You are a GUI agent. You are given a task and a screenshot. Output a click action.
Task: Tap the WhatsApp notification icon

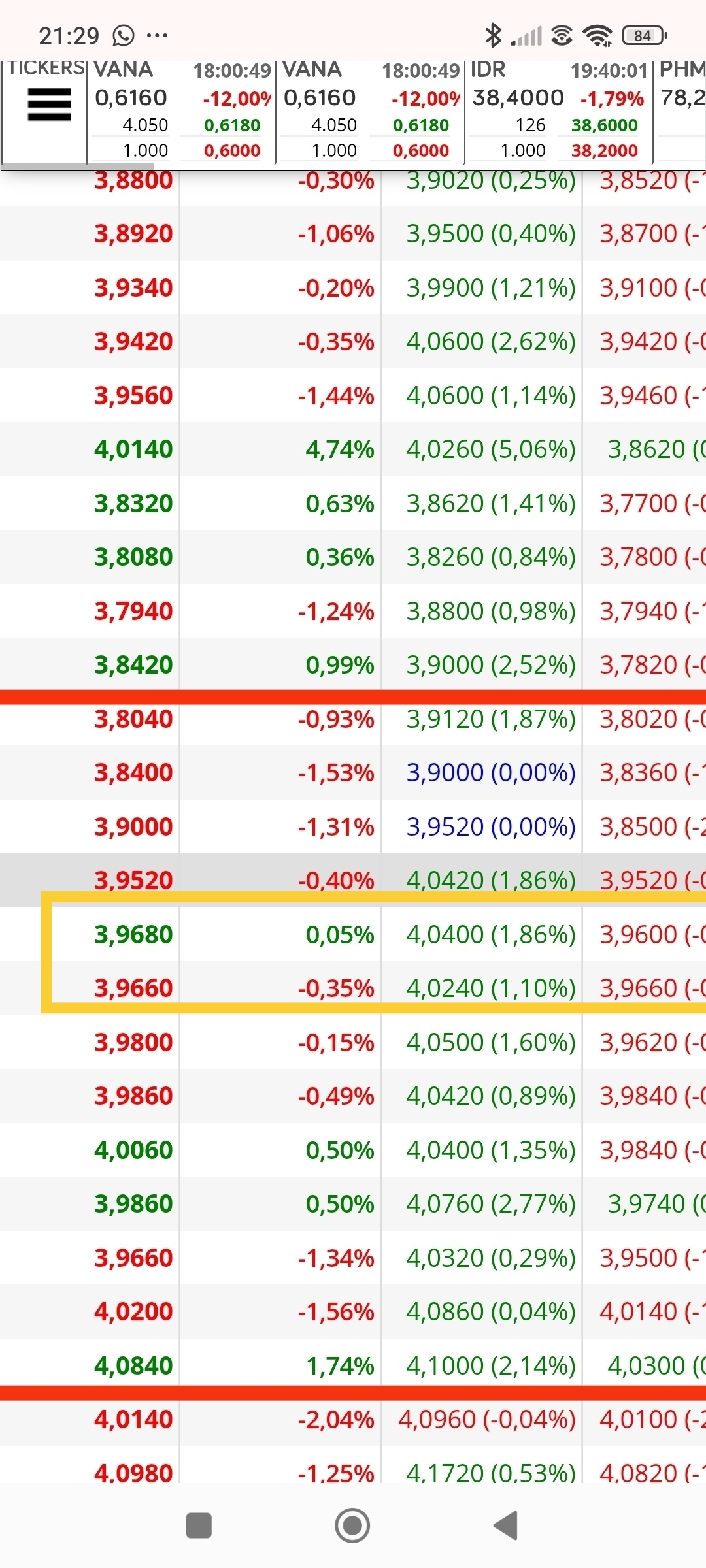(x=123, y=35)
